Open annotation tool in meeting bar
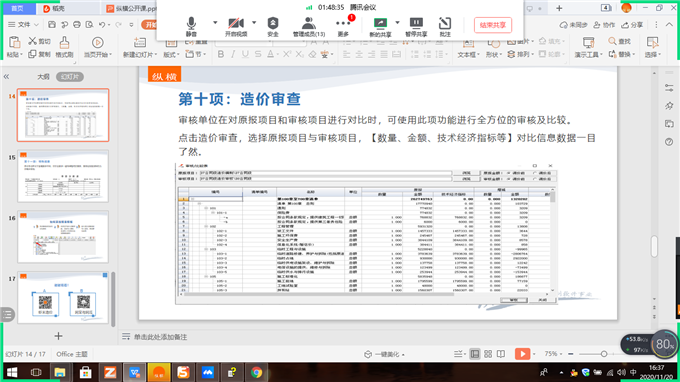 [x=445, y=26]
